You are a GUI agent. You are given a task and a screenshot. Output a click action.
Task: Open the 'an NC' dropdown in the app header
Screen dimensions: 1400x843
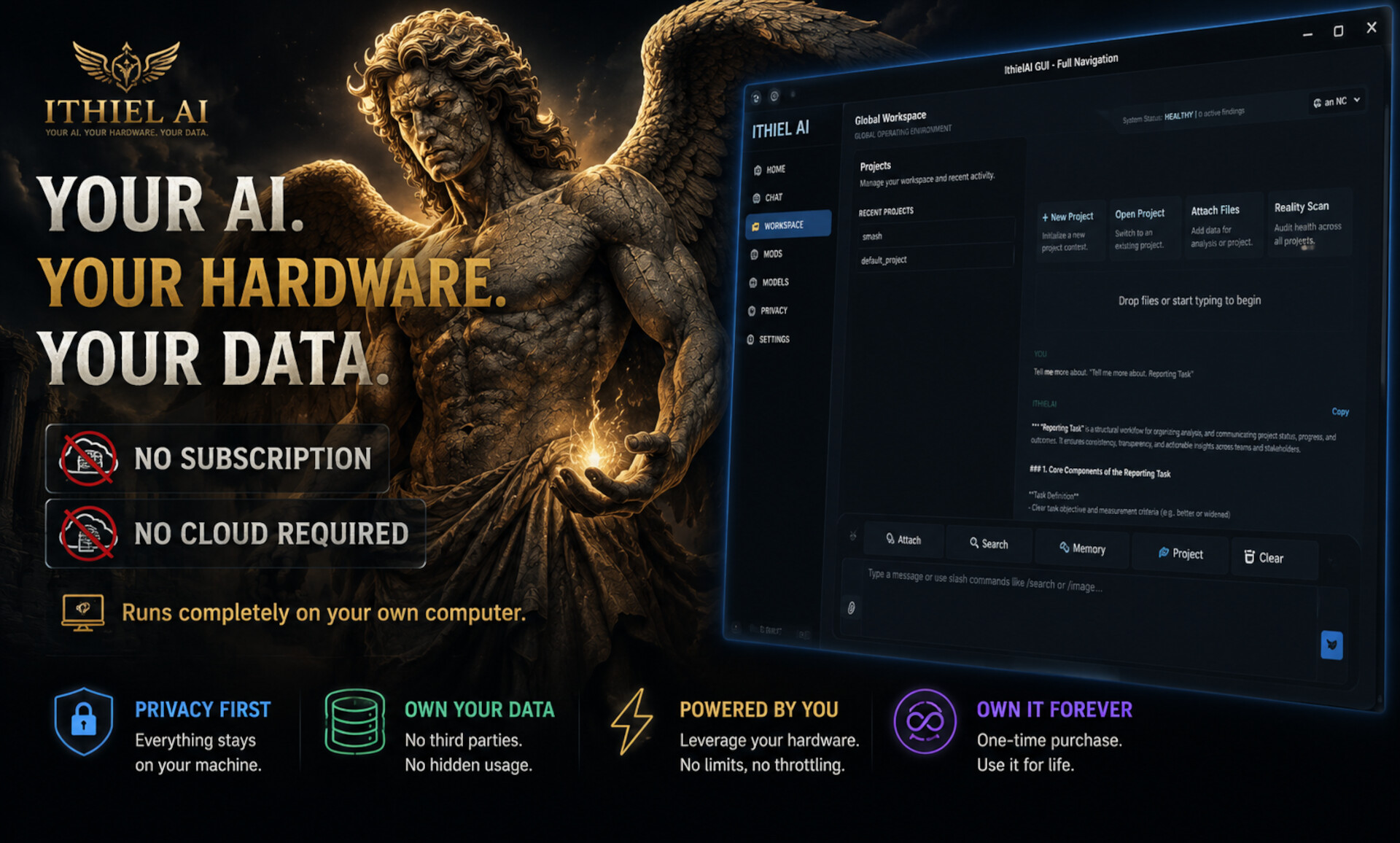tap(1337, 101)
